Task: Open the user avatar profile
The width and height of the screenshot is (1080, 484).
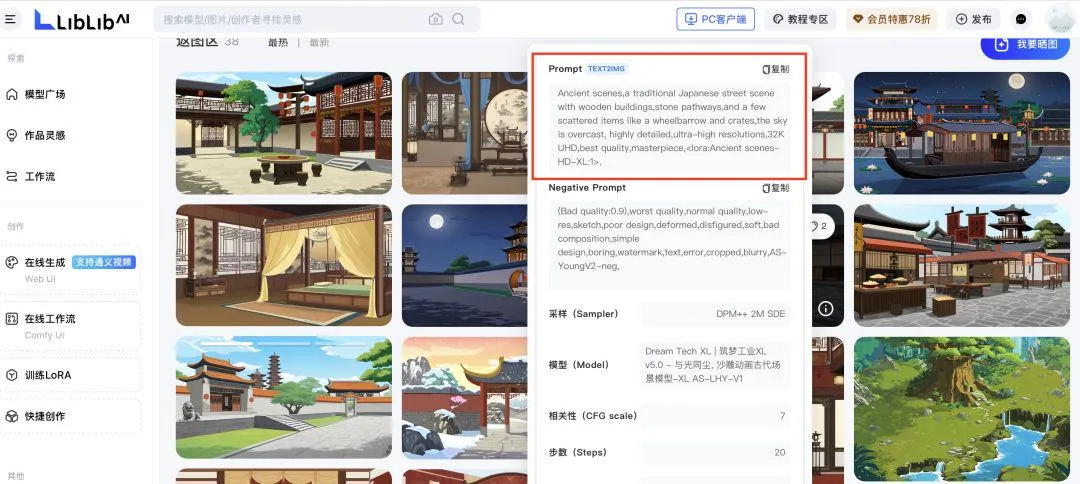Action: [1059, 19]
